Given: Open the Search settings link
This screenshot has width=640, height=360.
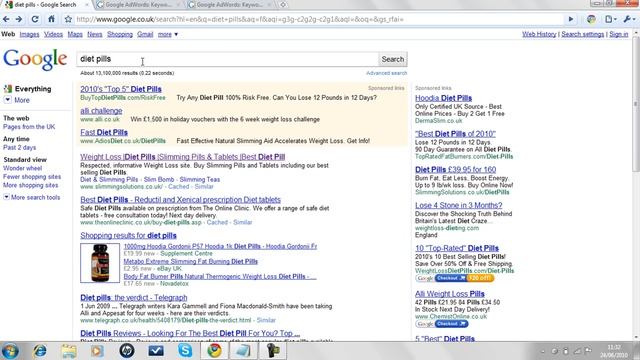Looking at the screenshot, I should point(582,34).
